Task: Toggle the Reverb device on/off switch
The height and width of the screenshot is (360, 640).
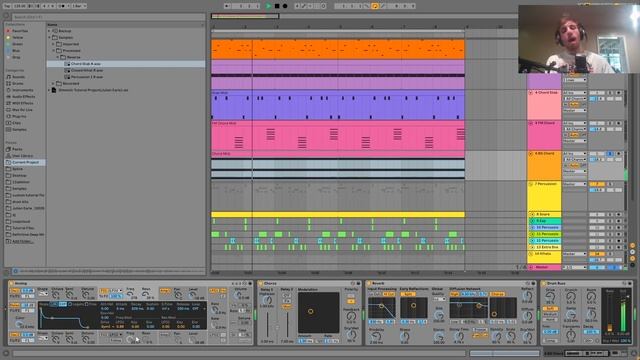Action: (369, 283)
